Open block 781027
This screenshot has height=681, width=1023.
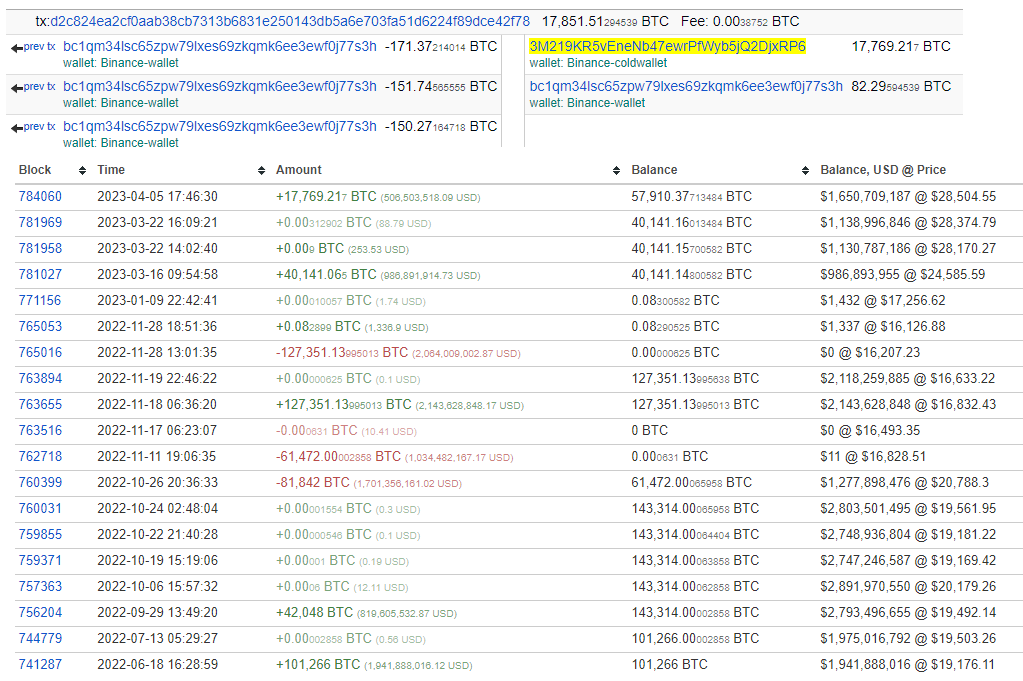(x=40, y=274)
